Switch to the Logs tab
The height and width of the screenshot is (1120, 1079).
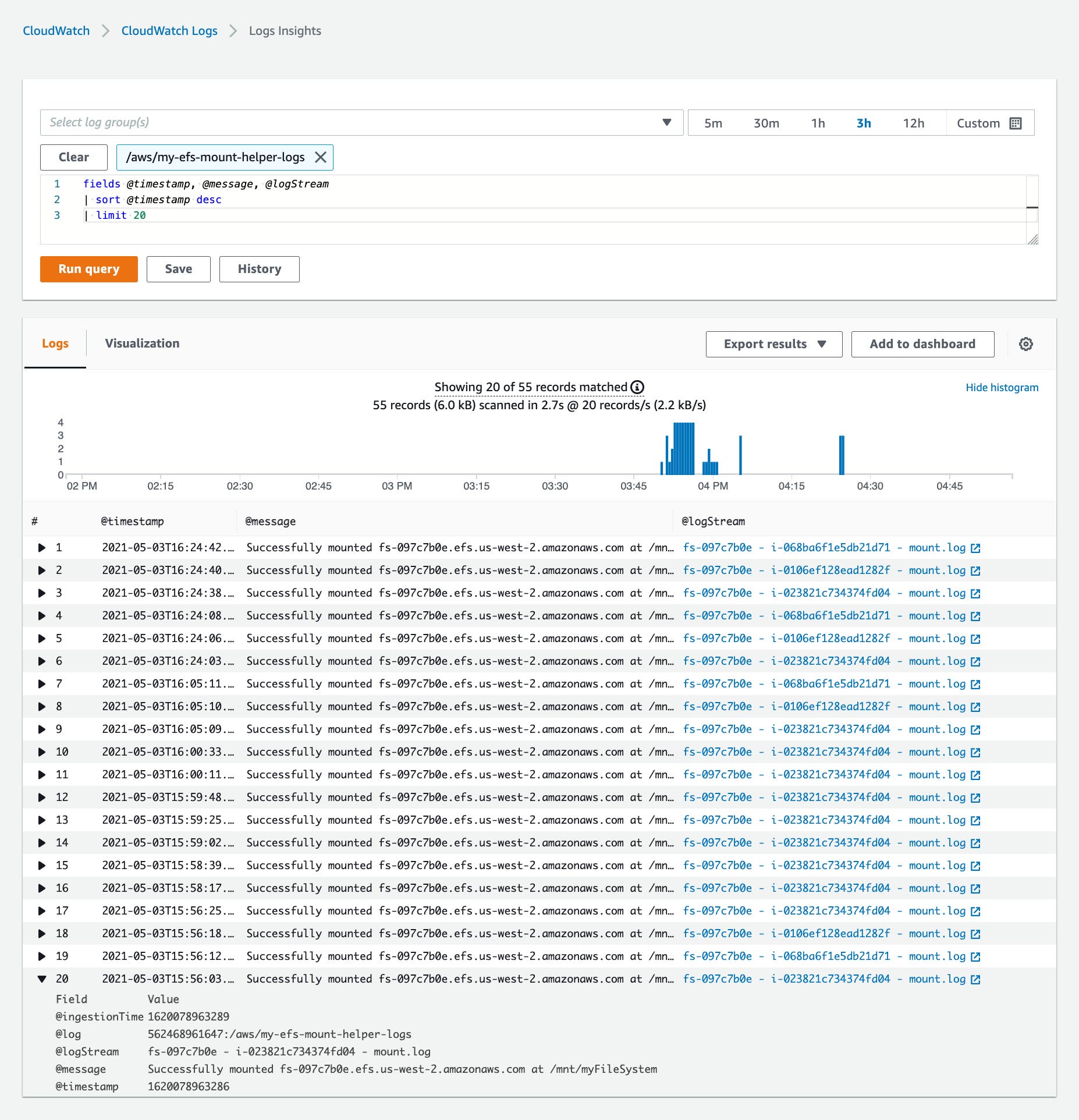55,343
